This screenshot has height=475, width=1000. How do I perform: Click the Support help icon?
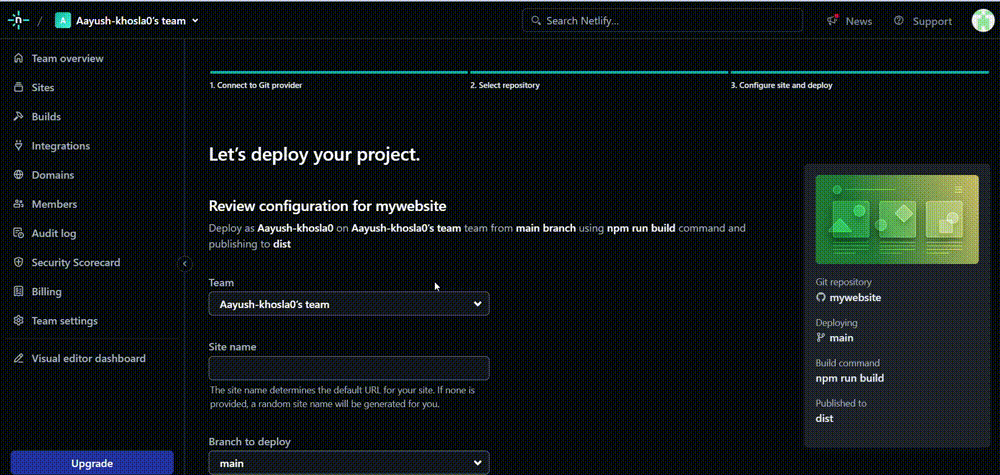coord(899,20)
